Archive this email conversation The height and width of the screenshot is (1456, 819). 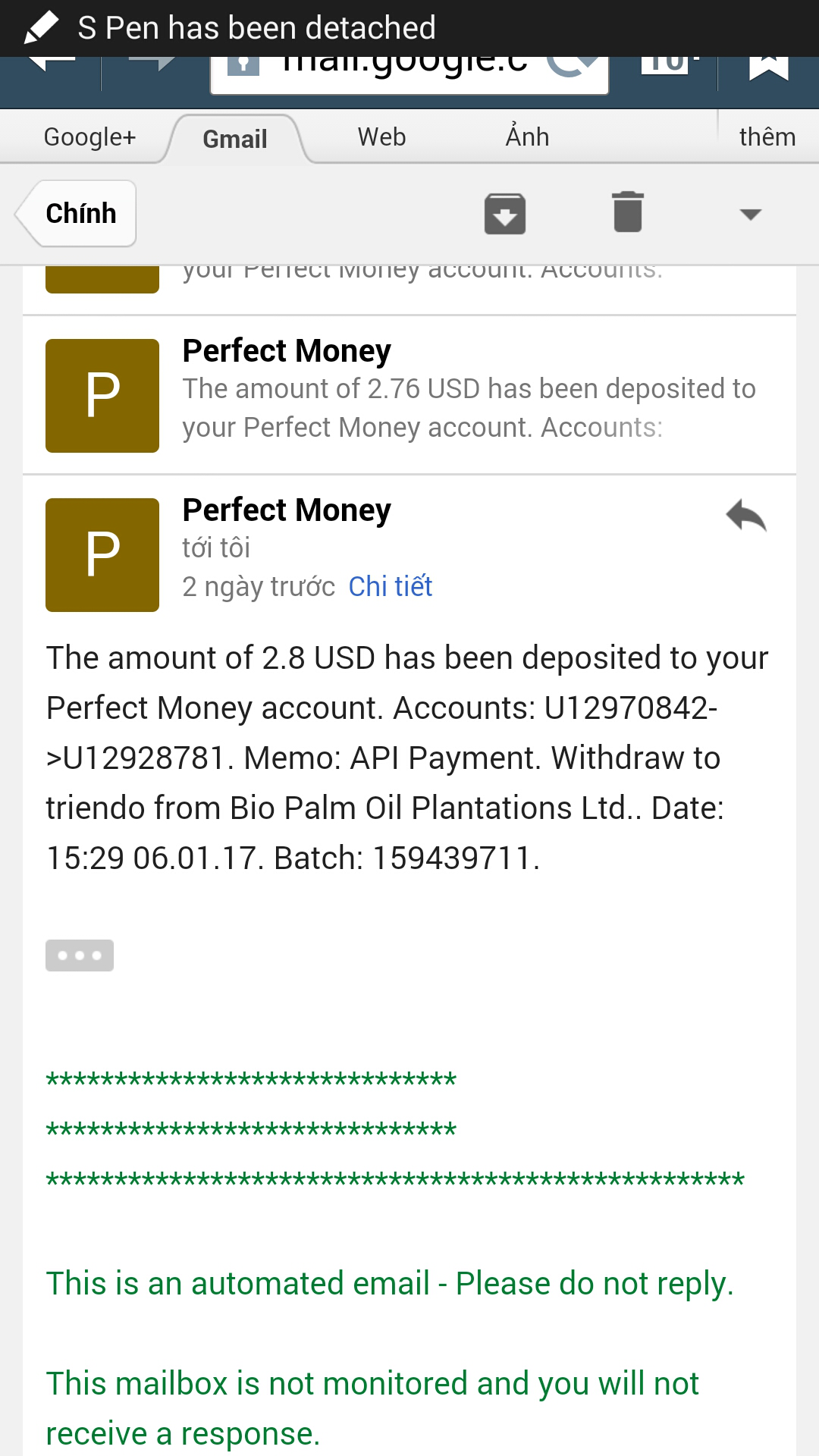click(x=505, y=214)
